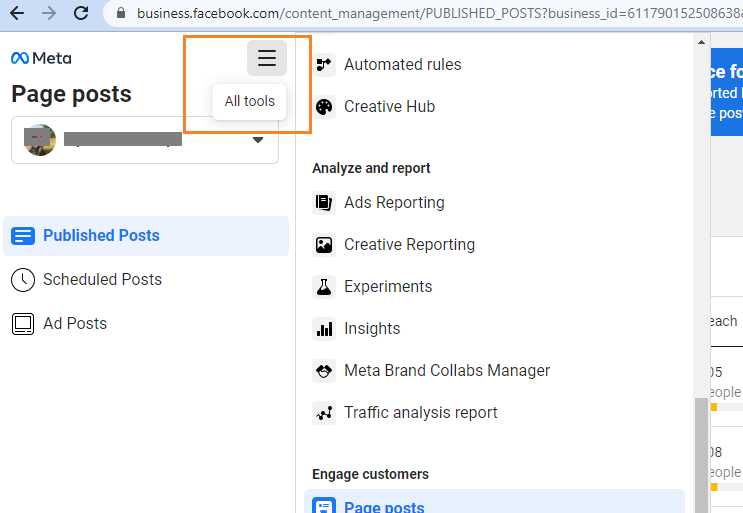Click the browser forward arrow
Viewport: 743px width, 513px height.
(49, 13)
